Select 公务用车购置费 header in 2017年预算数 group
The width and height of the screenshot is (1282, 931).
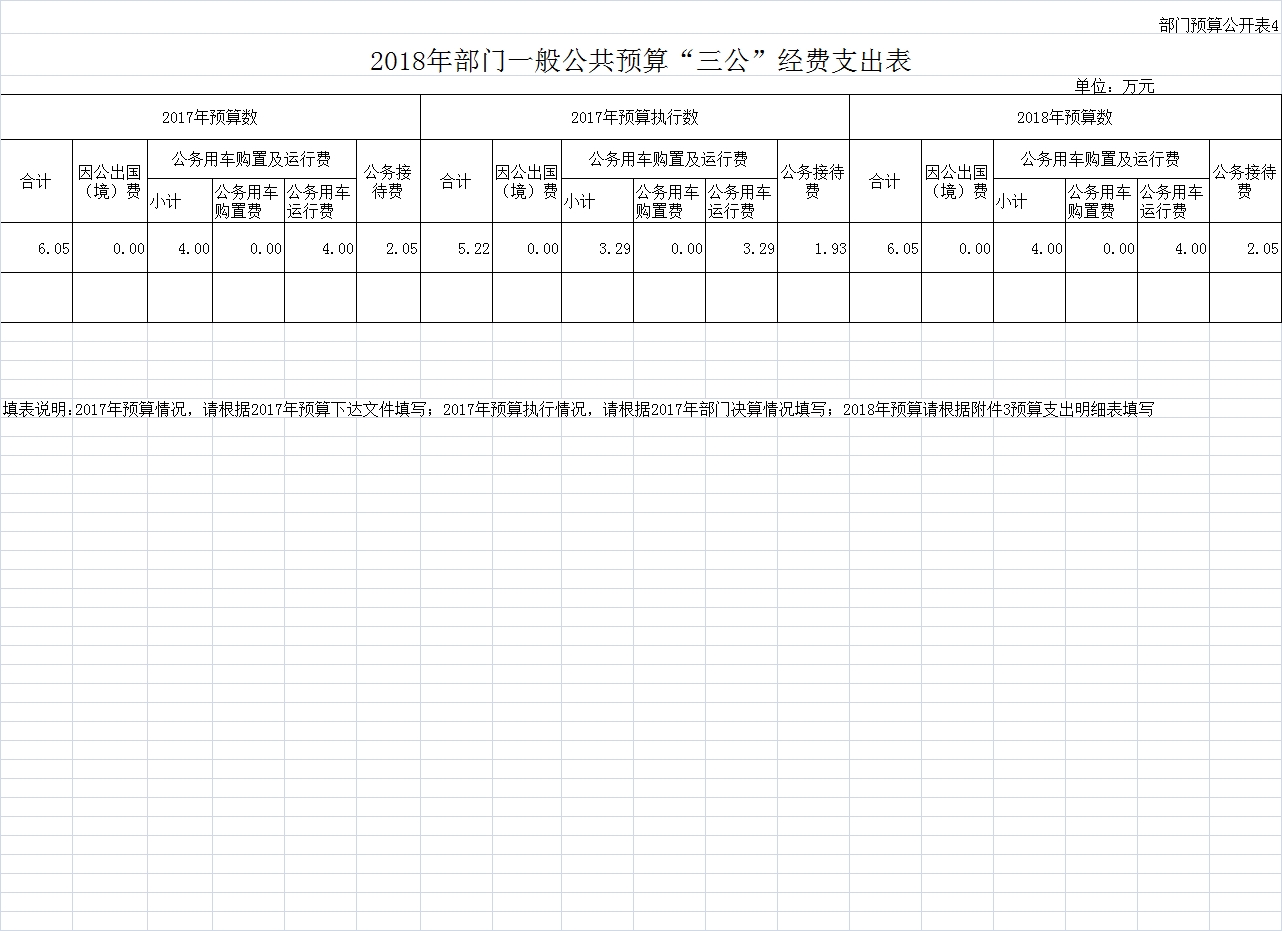[248, 201]
